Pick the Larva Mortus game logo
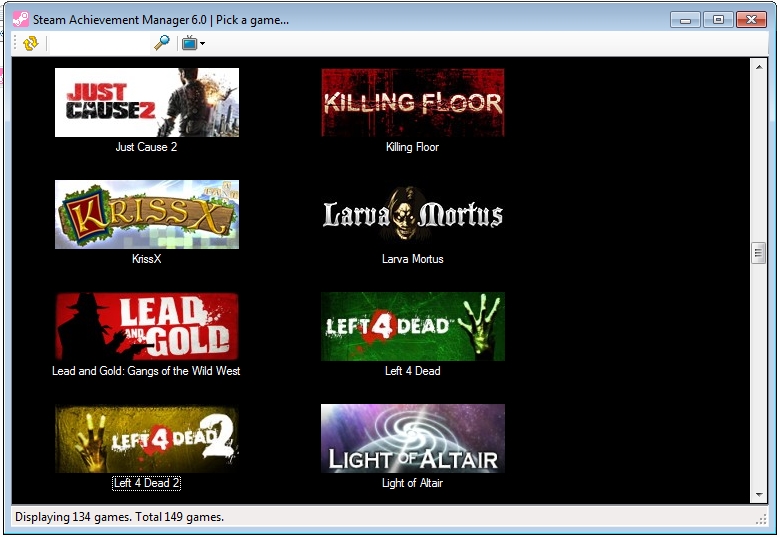Screen dimensions: 780x537 [412, 214]
